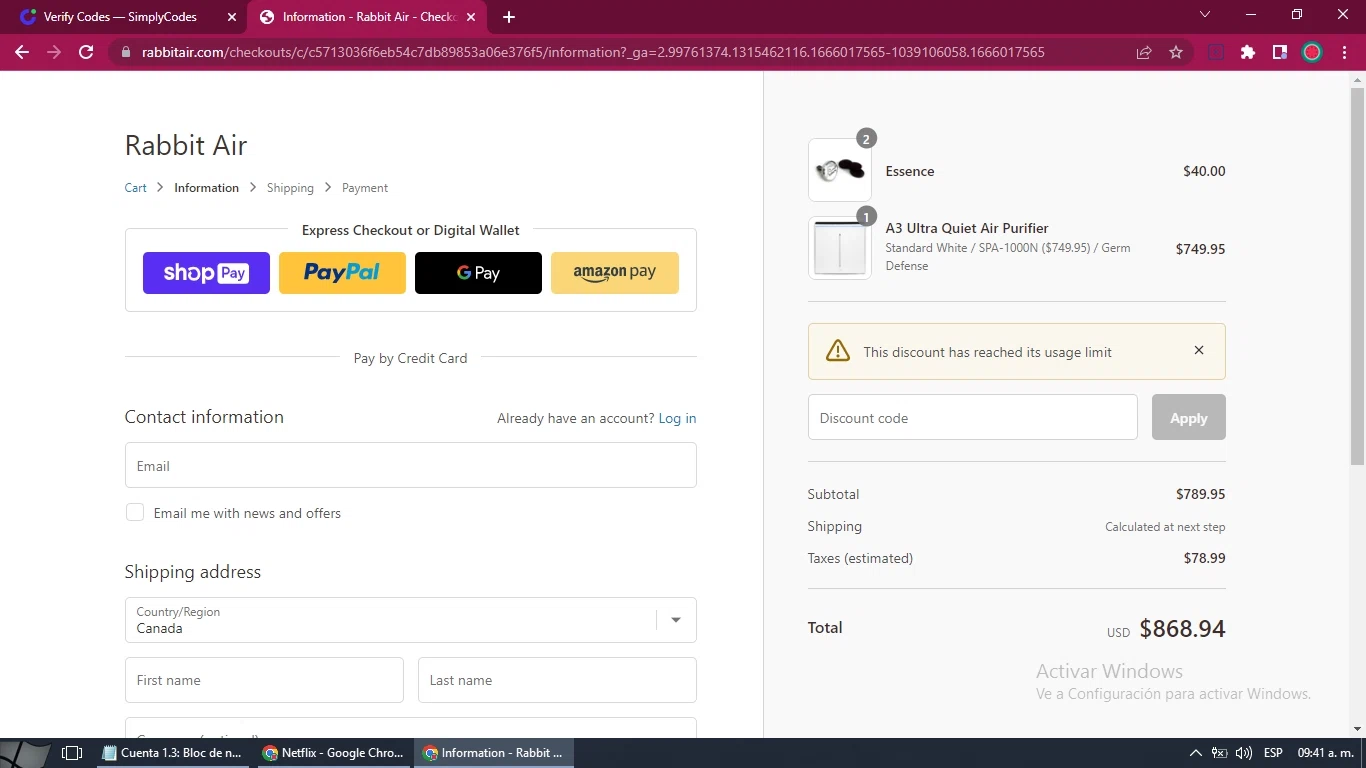Share this page using address bar icon
Screen dimensions: 1366x768
pyautogui.click(x=1144, y=52)
